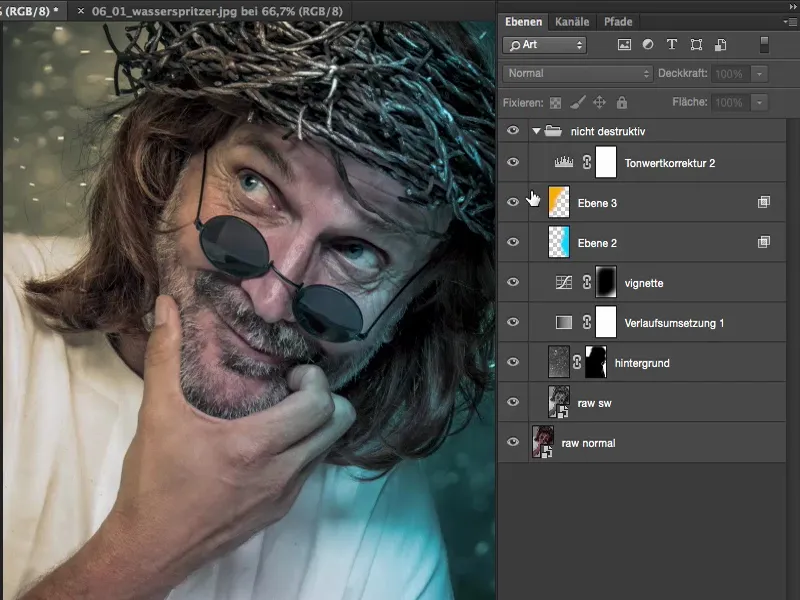
Task: Open the Deckkraft opacity slider arrow
Action: [759, 74]
